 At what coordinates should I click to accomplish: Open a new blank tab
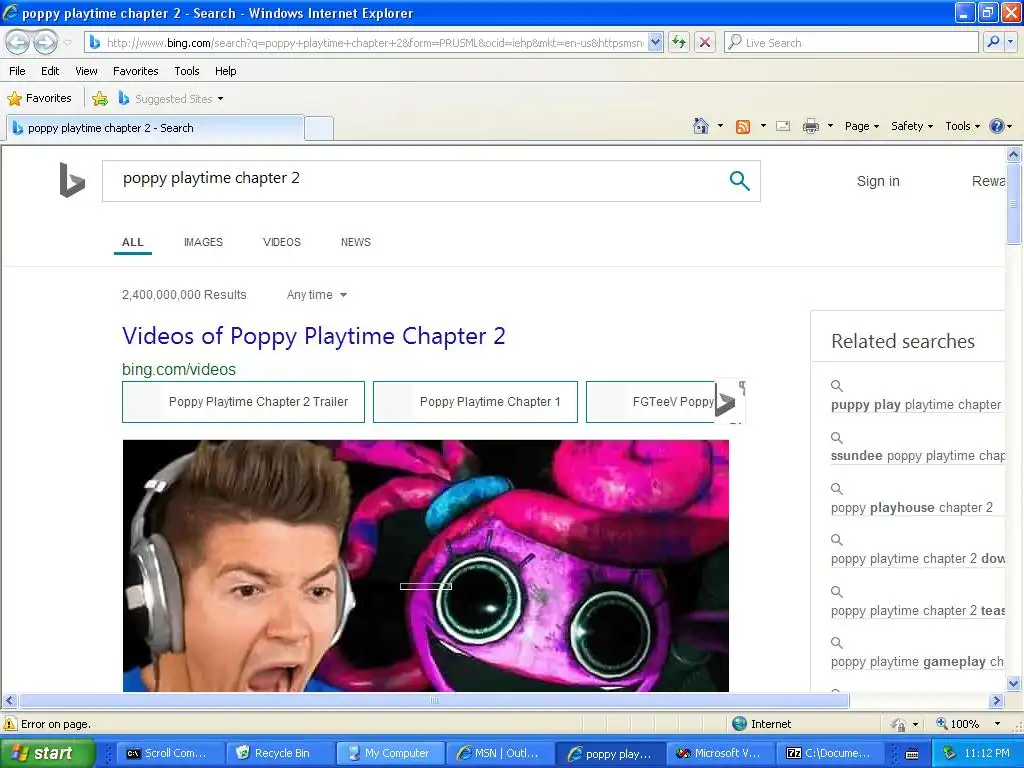pos(319,128)
